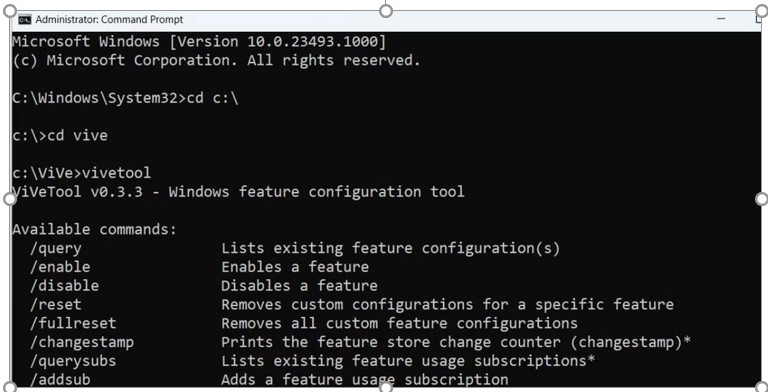
Task: Minimize the Administrator Command Prompt window
Action: [721, 19]
